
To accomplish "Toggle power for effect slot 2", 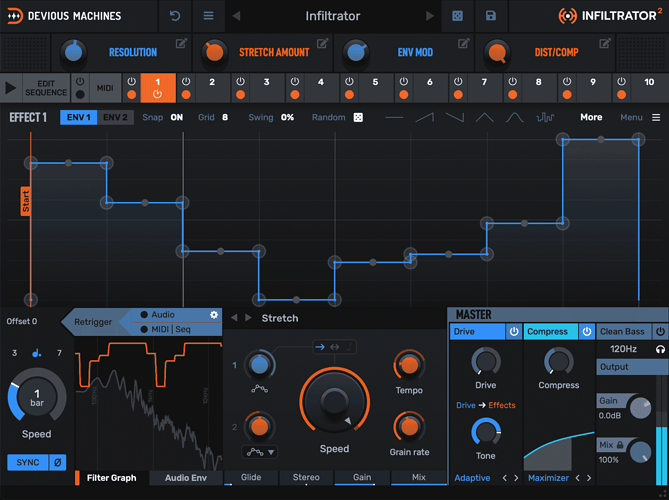I will point(186,81).
